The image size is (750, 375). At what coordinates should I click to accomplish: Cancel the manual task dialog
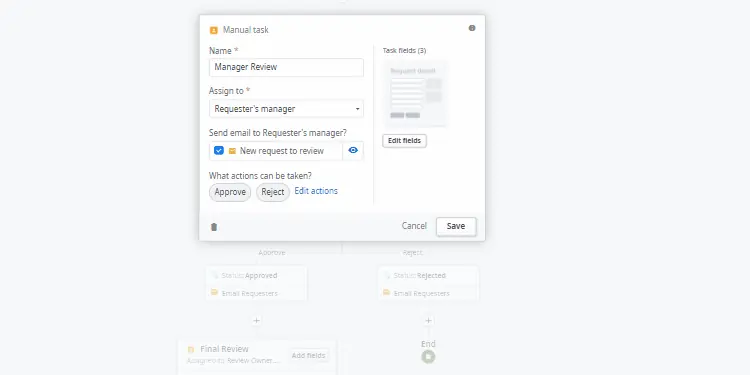[x=414, y=226]
